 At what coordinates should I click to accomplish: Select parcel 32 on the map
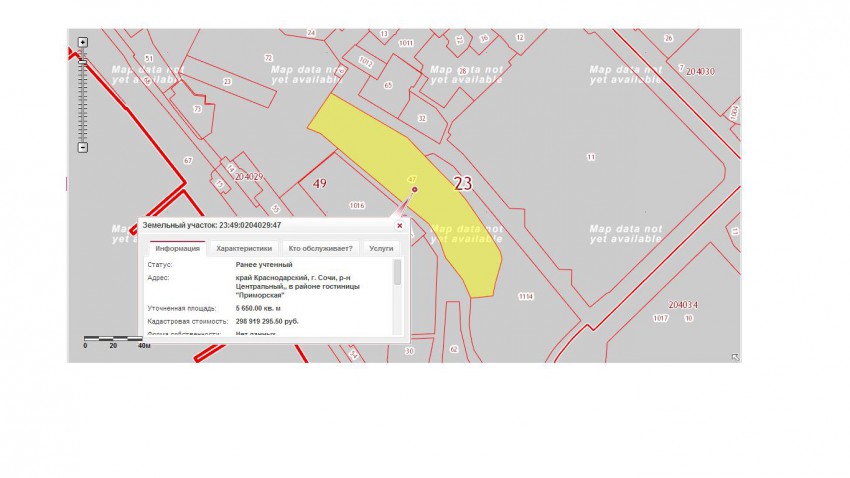coord(422,118)
